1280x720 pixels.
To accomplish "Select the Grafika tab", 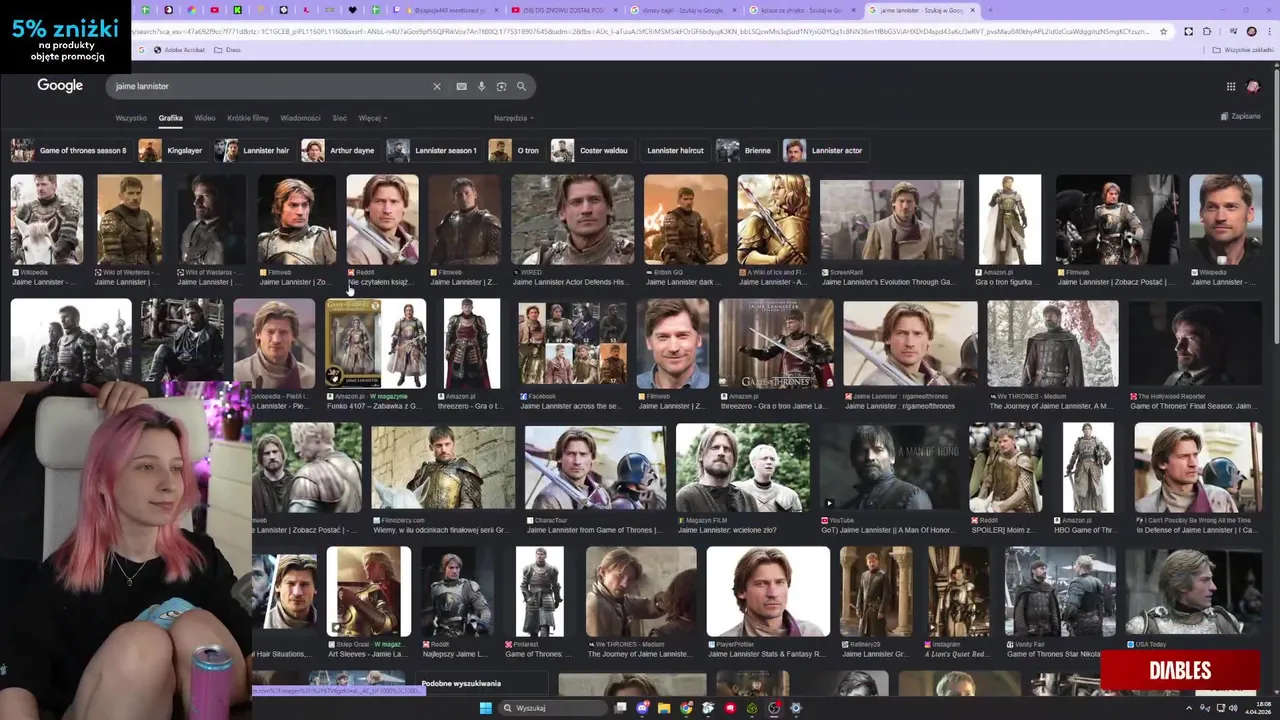I will (x=170, y=118).
